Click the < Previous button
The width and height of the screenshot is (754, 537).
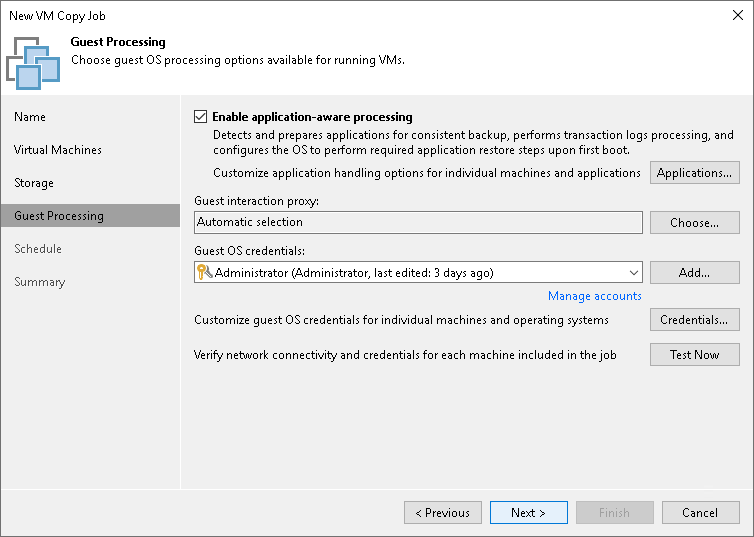442,512
